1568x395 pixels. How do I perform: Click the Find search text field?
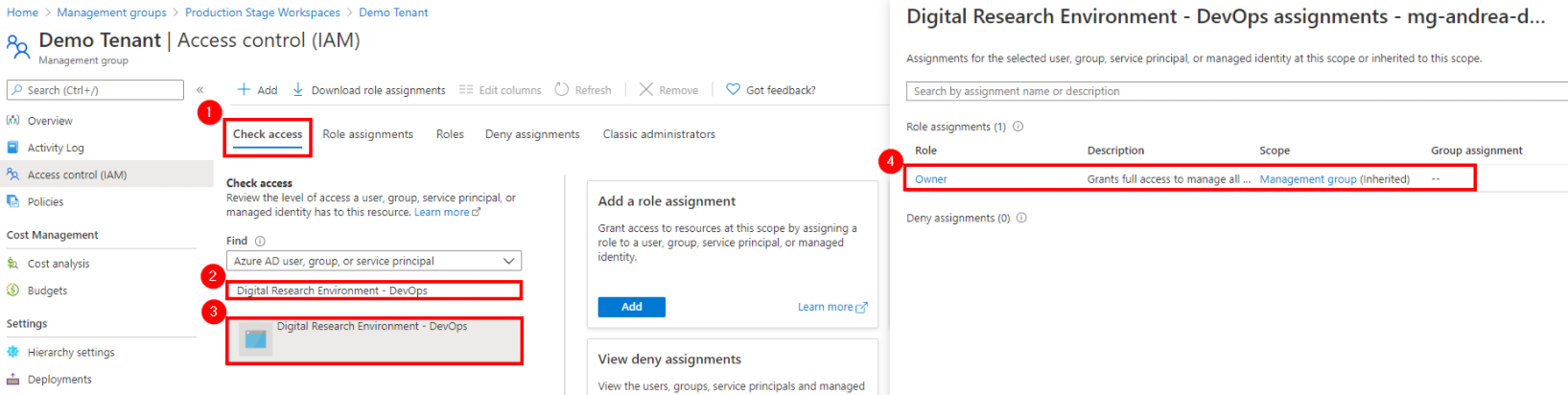374,290
